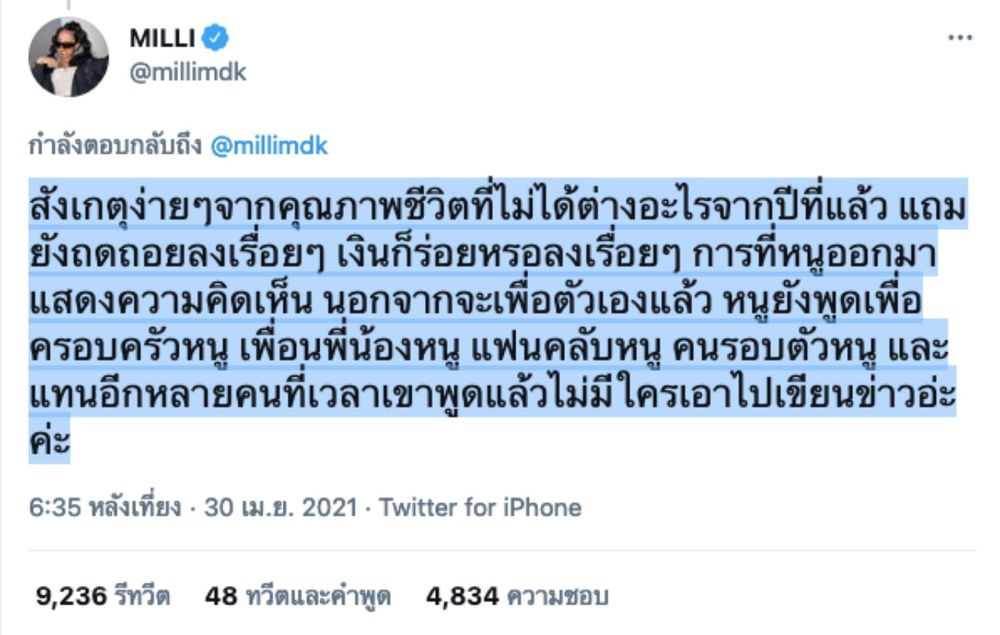Image resolution: width=1000 pixels, height=635 pixels.
Task: Click the final word ค่ะ of the tweet
Action: pos(49,440)
